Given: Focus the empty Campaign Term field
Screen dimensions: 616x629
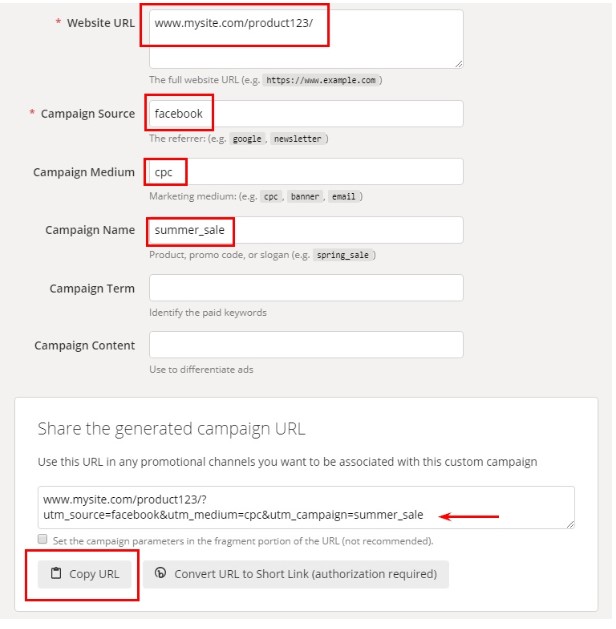Looking at the screenshot, I should coord(306,290).
